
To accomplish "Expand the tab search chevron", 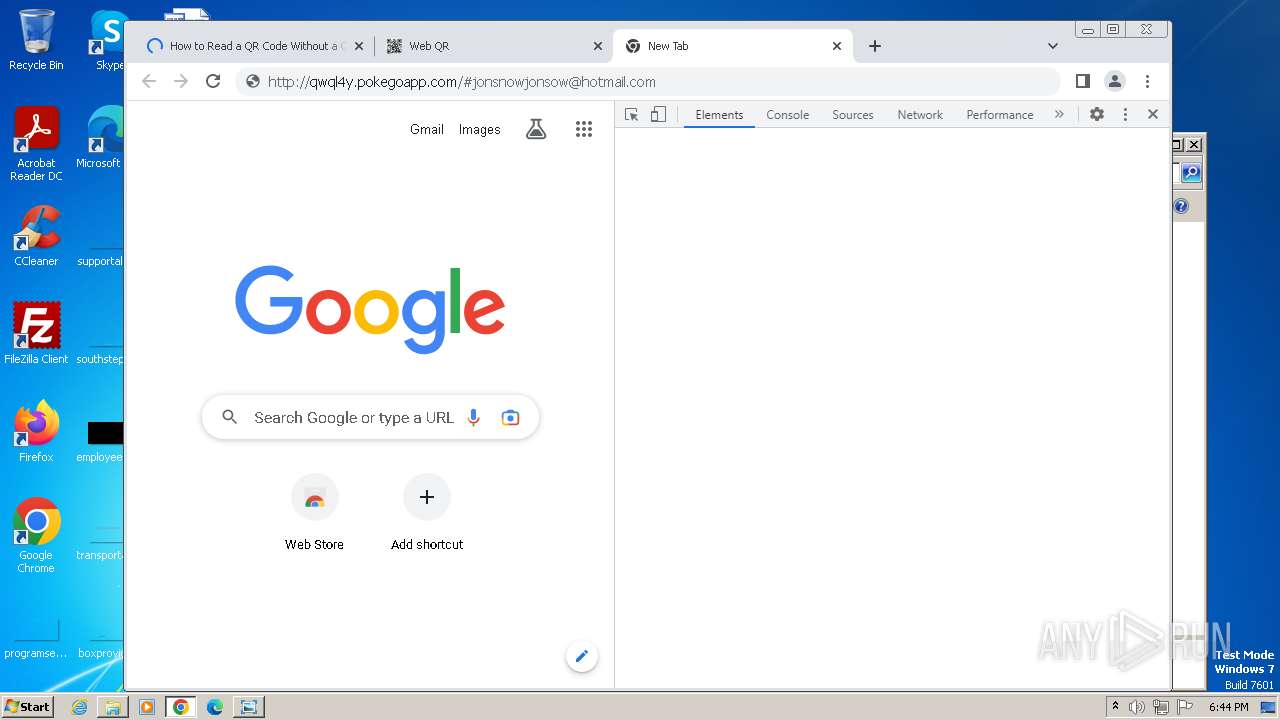I will 1052,46.
